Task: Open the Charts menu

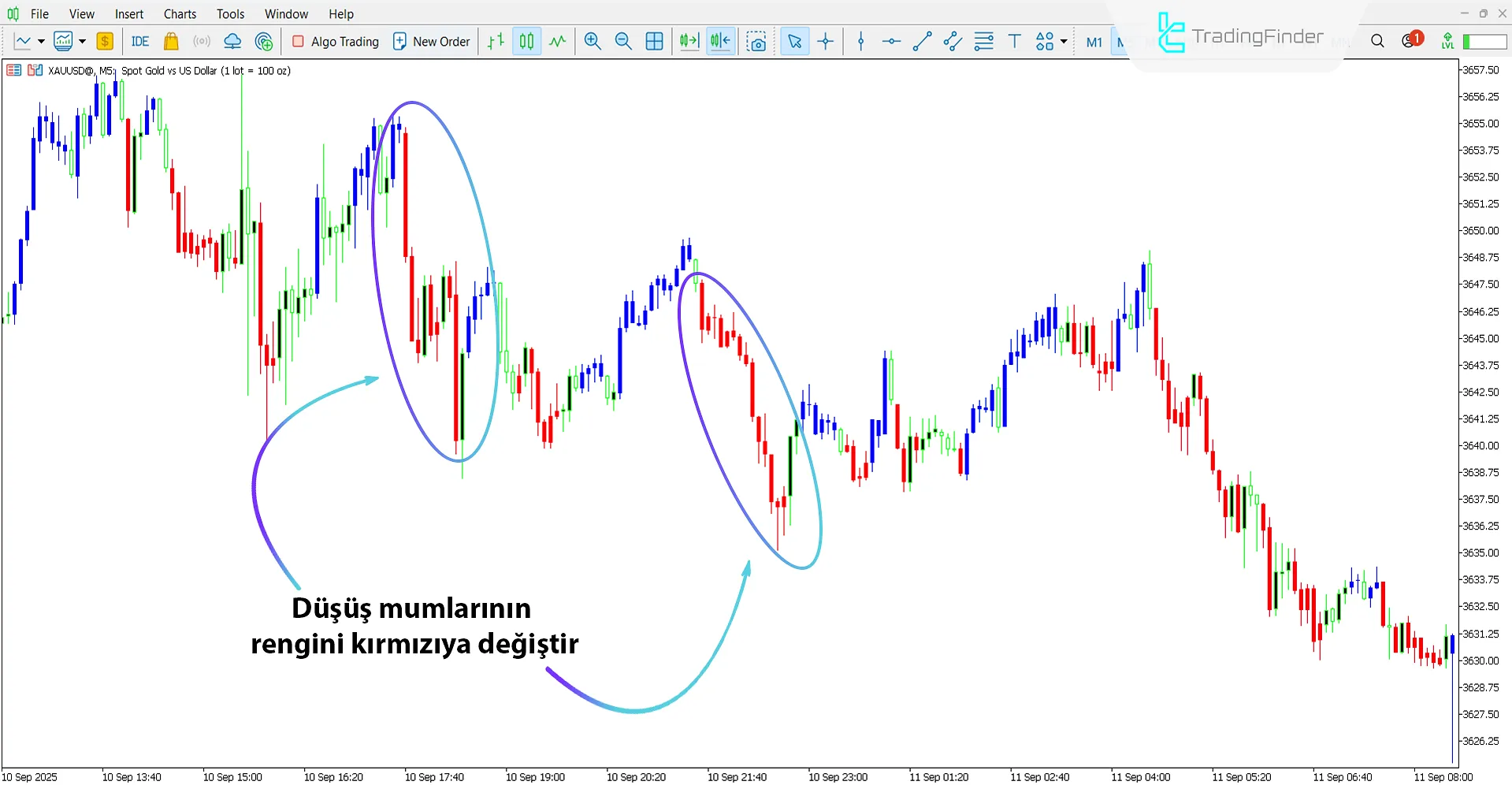Action: pyautogui.click(x=180, y=14)
